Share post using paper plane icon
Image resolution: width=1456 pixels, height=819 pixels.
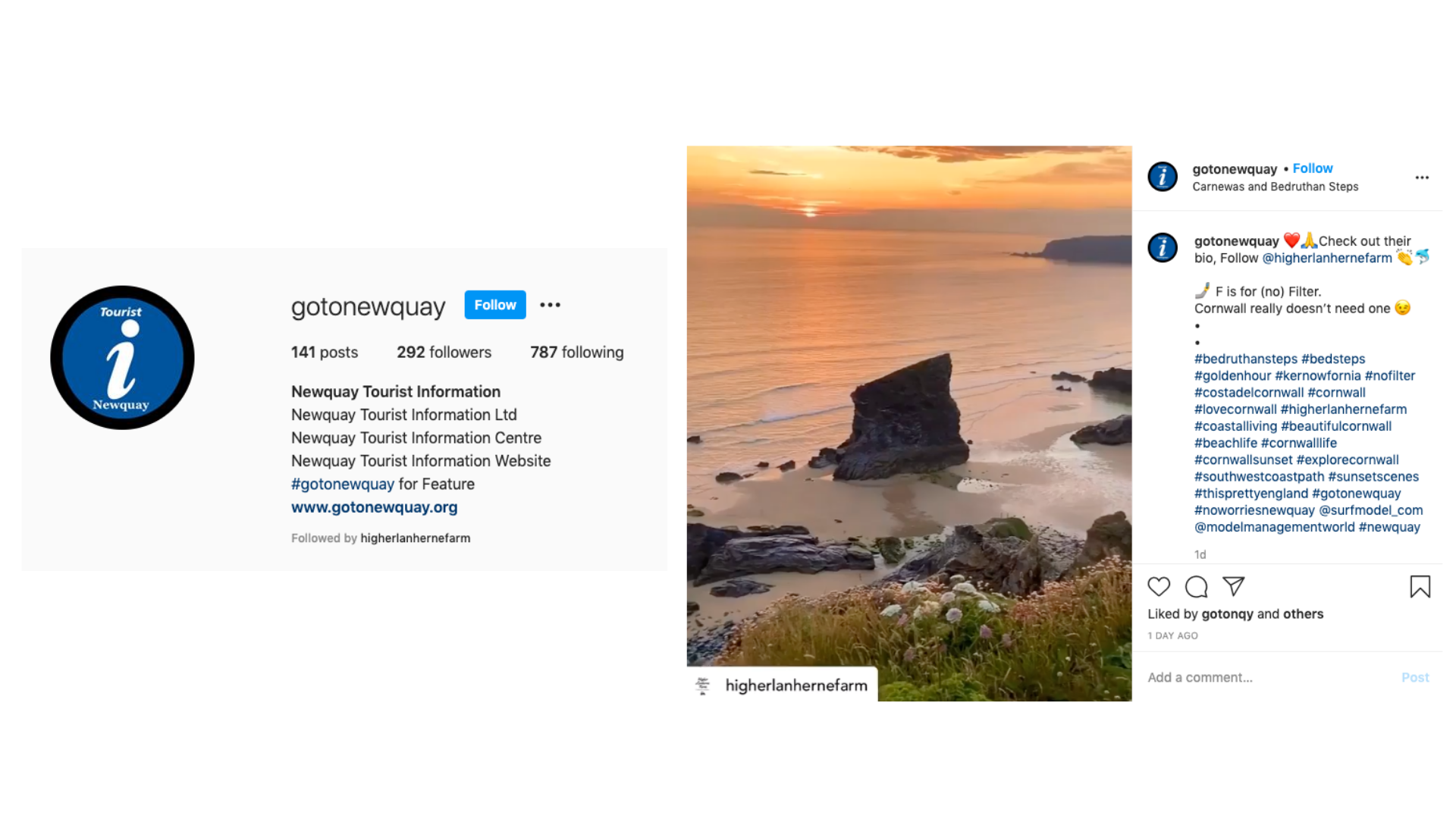[1234, 586]
